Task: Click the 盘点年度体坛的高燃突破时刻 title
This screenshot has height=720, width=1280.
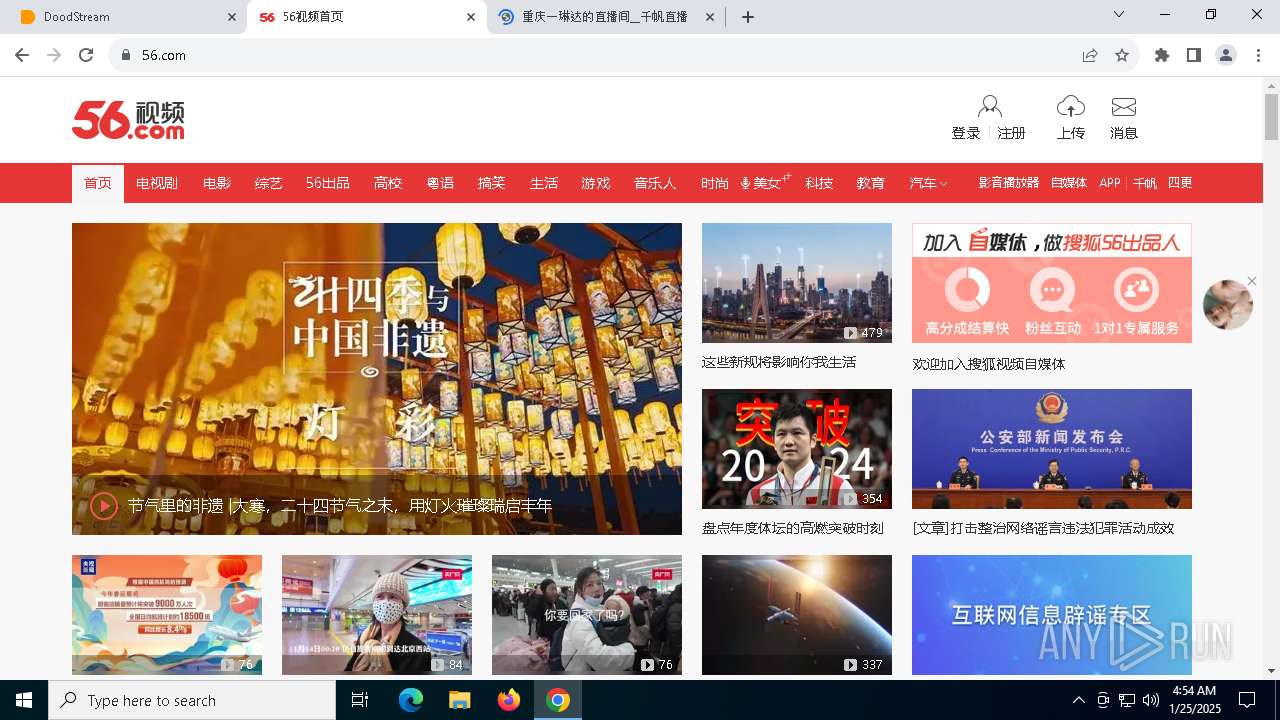Action: (793, 528)
